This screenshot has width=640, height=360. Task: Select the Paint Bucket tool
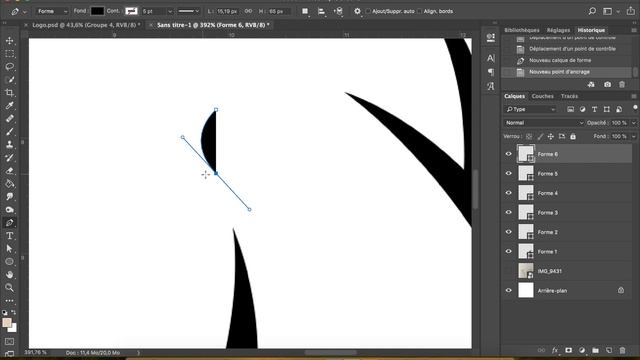tap(9, 184)
